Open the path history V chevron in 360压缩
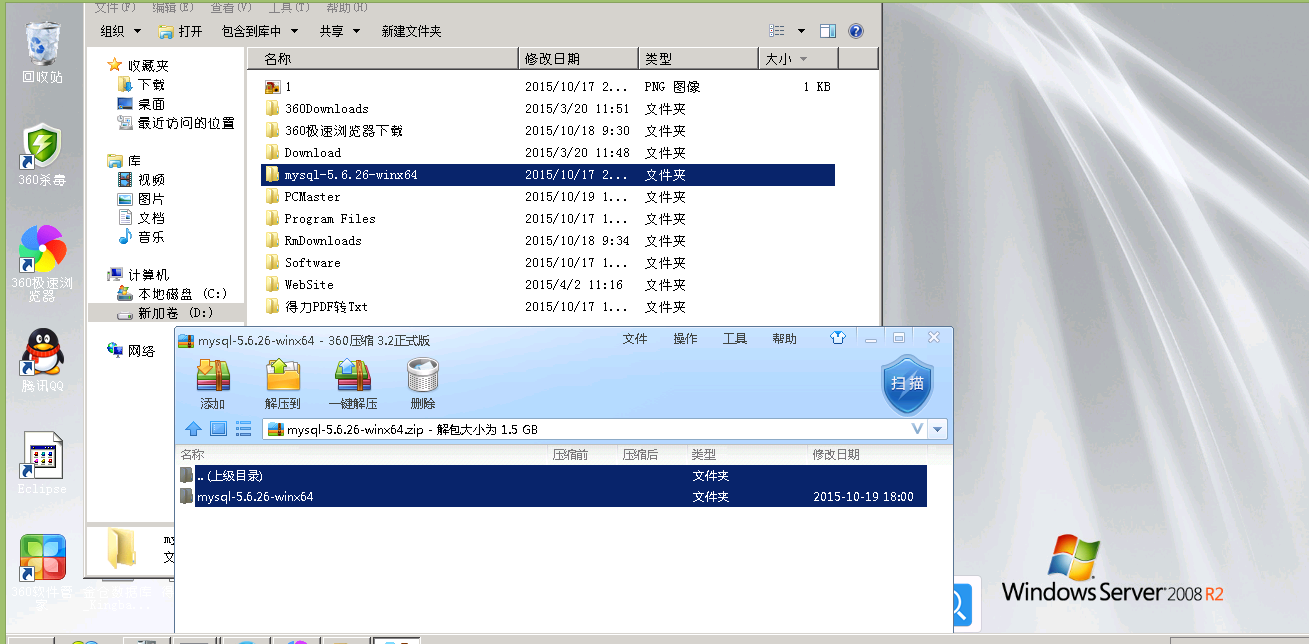This screenshot has height=644, width=1309. 917,429
